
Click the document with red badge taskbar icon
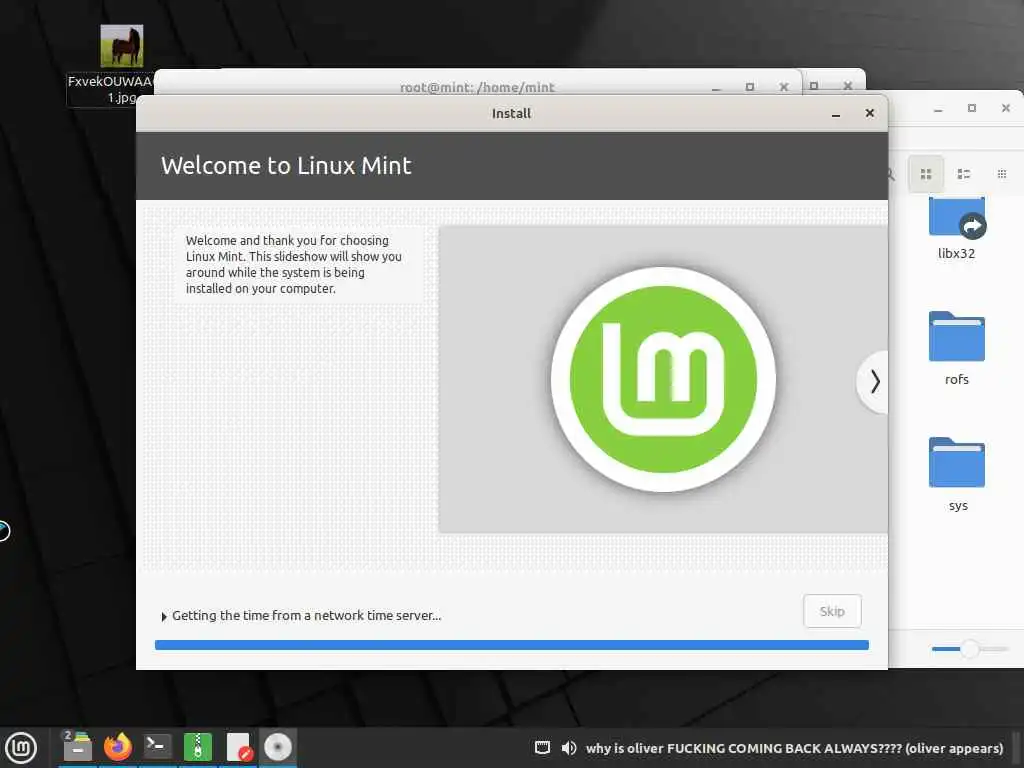click(x=239, y=747)
